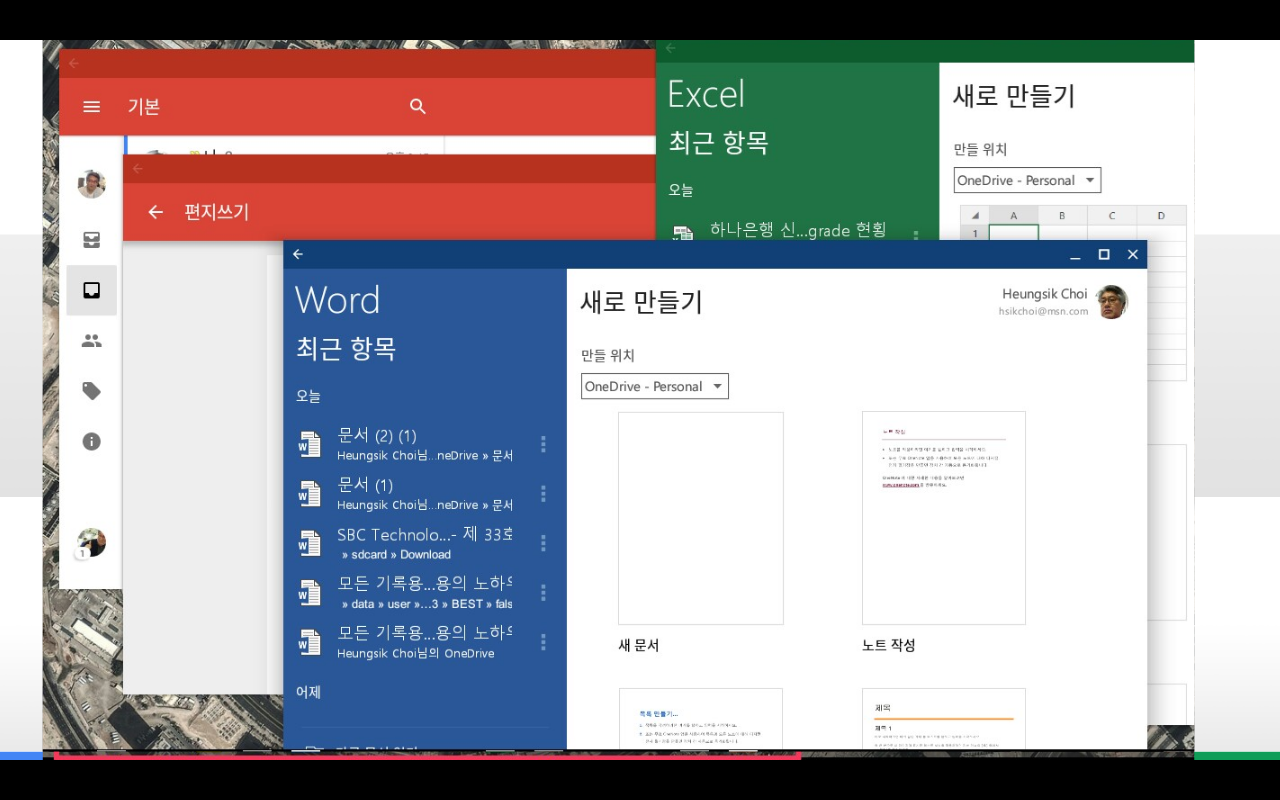Click column D header in the Excel preview
The image size is (1280, 800).
pyautogui.click(x=1161, y=215)
